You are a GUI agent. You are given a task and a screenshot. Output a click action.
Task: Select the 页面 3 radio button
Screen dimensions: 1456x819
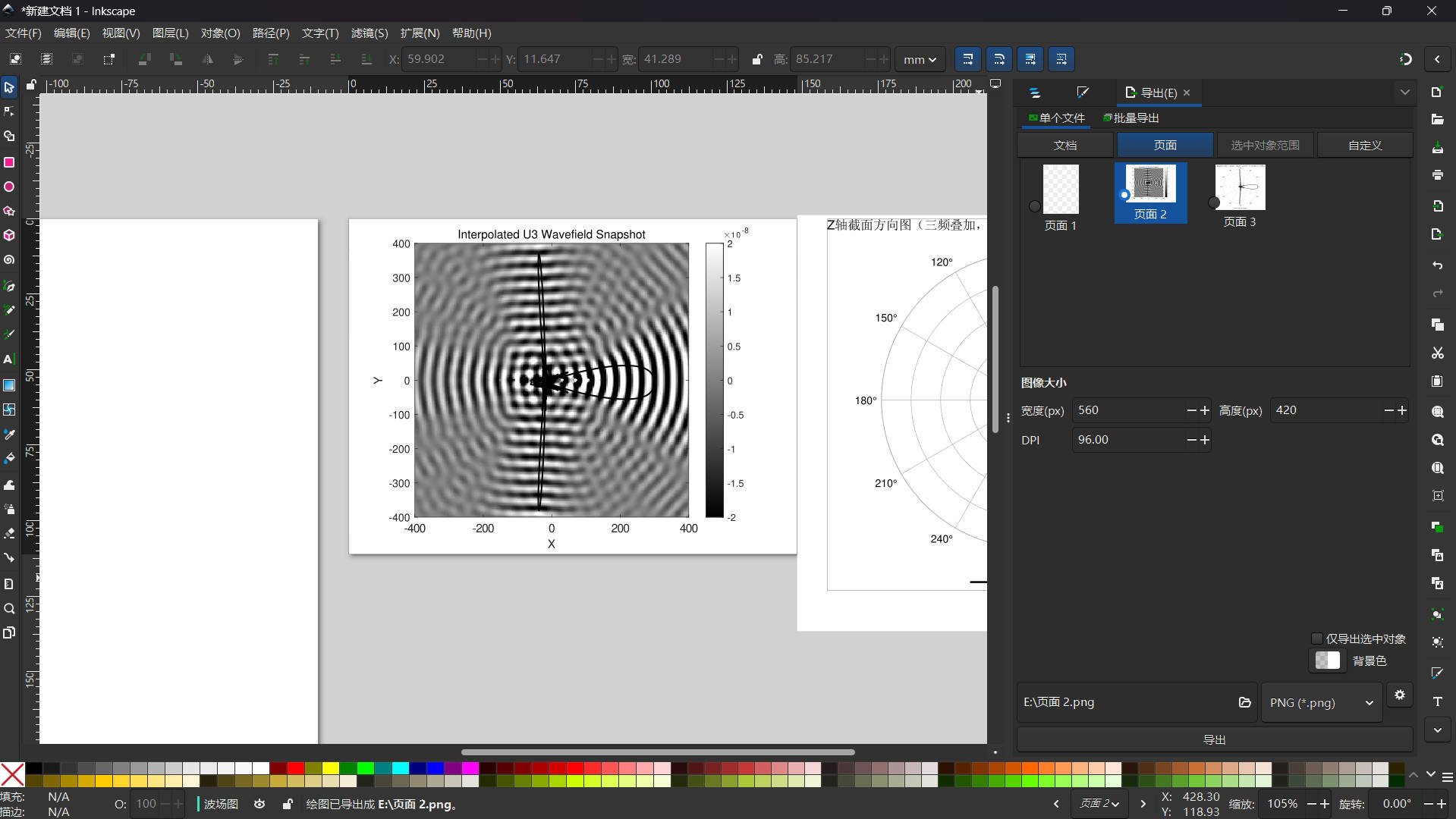click(1213, 202)
